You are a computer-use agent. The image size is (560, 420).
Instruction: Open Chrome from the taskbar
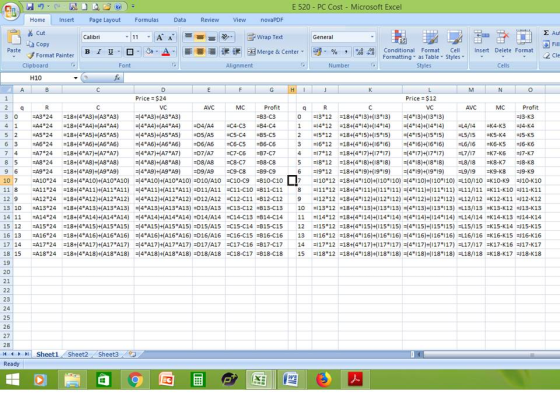pyautogui.click(x=135, y=379)
